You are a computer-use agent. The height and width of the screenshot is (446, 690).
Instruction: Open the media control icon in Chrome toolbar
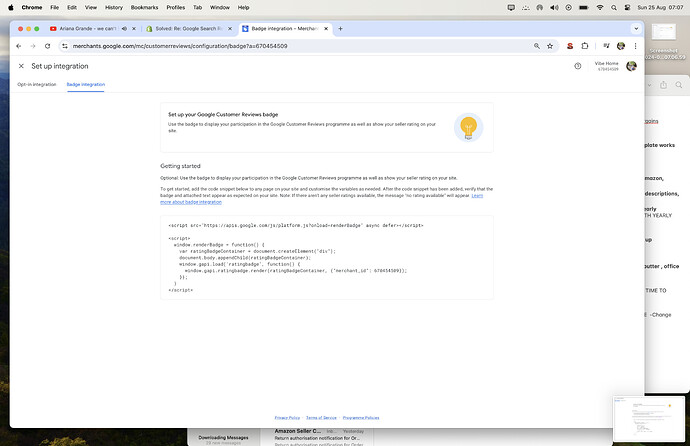point(606,46)
